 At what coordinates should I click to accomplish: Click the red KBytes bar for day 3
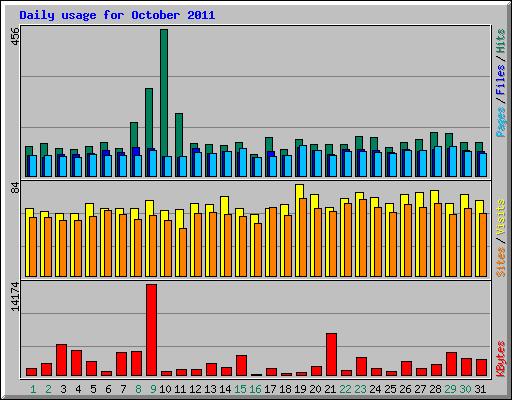tap(61, 360)
